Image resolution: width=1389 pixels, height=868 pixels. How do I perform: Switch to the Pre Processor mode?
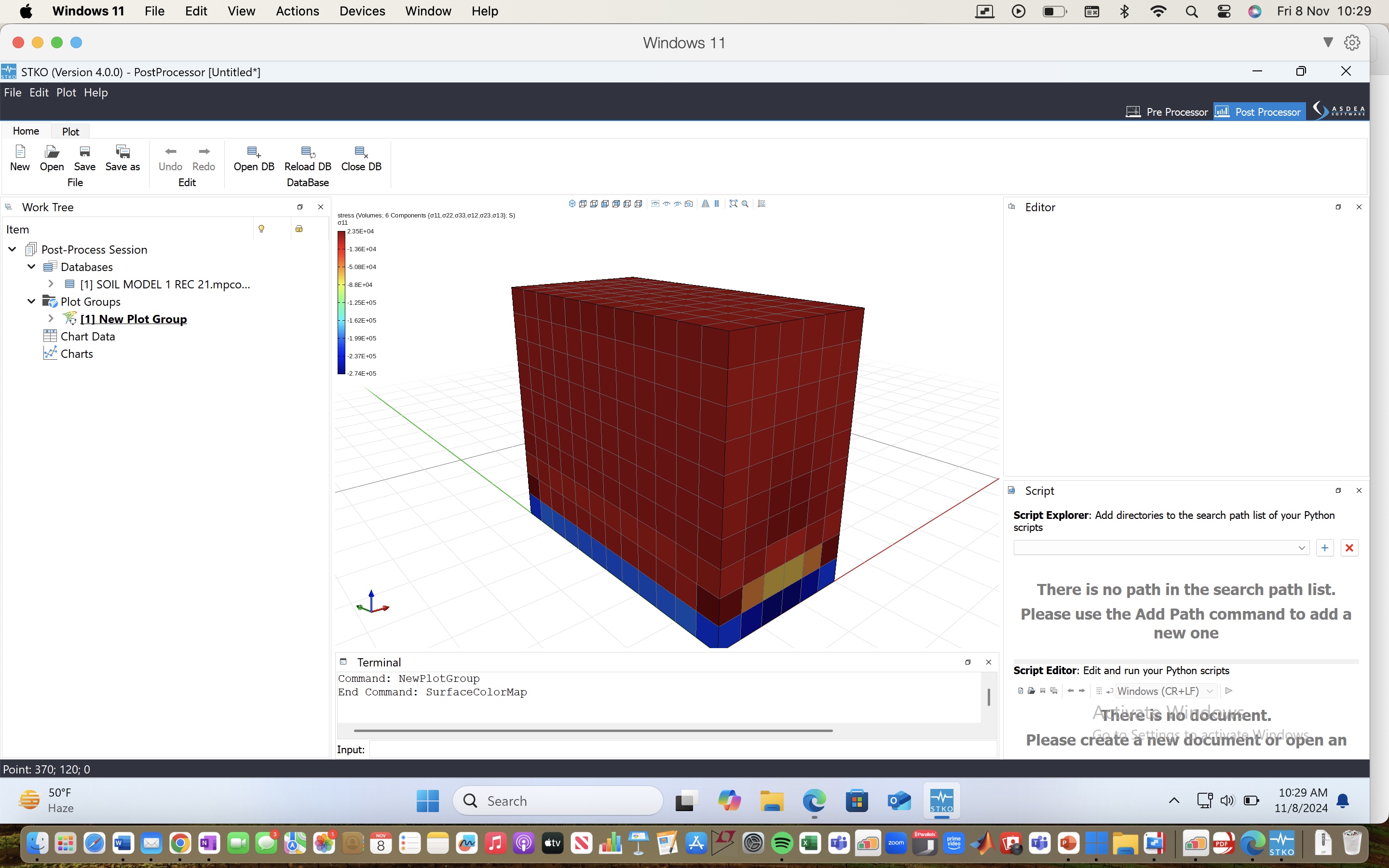point(1167,112)
